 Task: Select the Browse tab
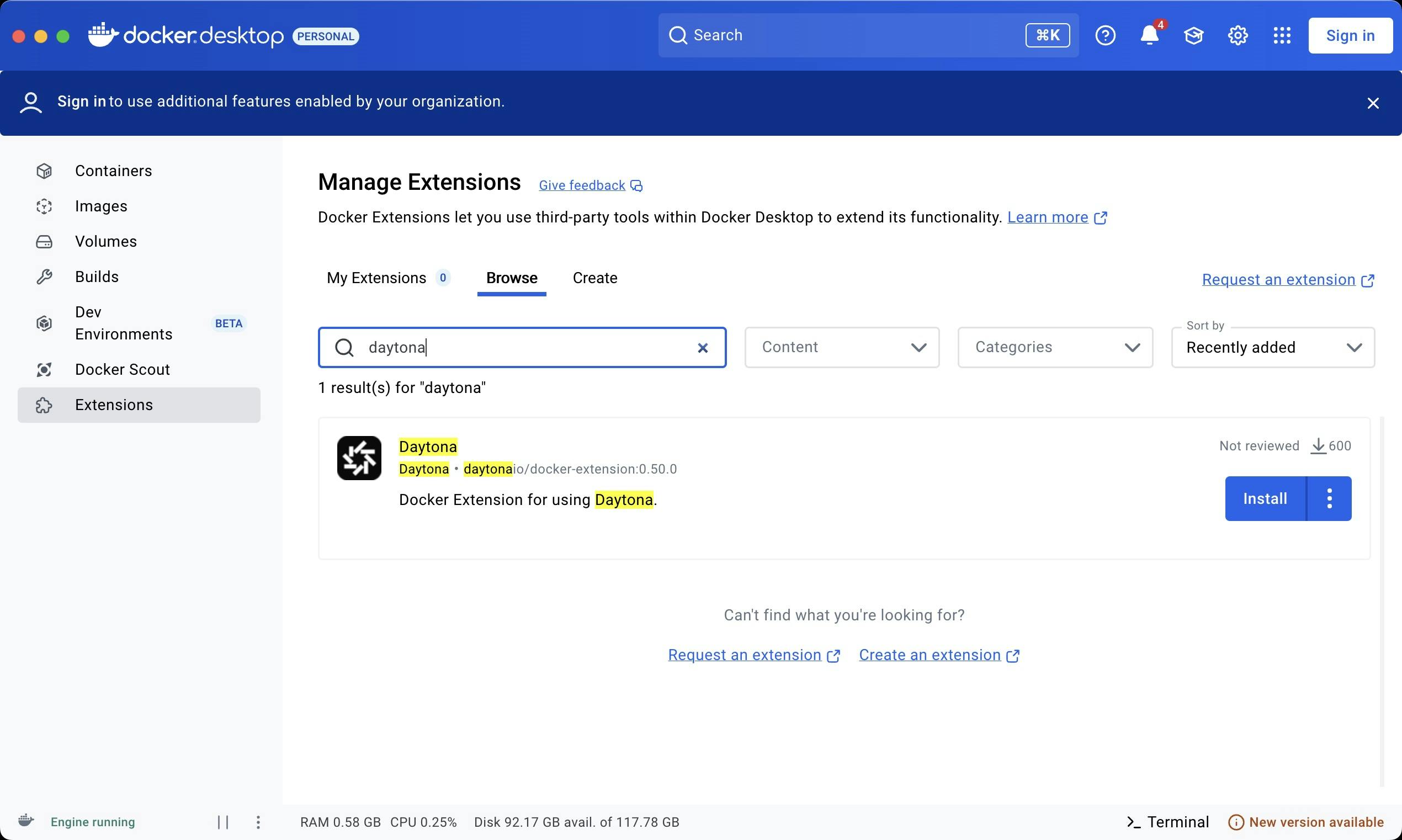coord(512,278)
